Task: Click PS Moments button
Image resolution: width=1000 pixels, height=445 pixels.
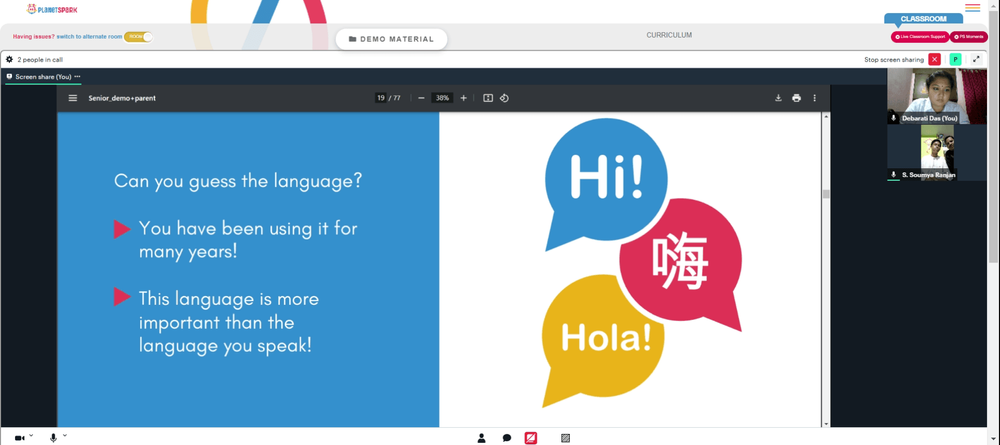Action: (969, 37)
